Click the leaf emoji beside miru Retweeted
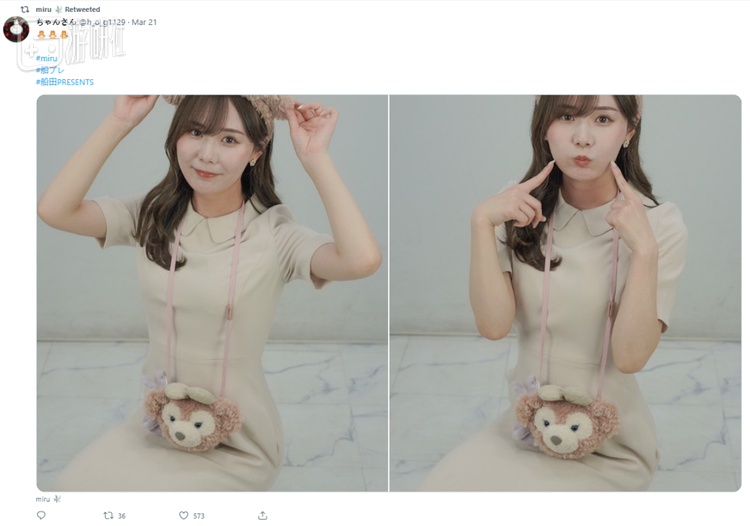 click(x=58, y=9)
